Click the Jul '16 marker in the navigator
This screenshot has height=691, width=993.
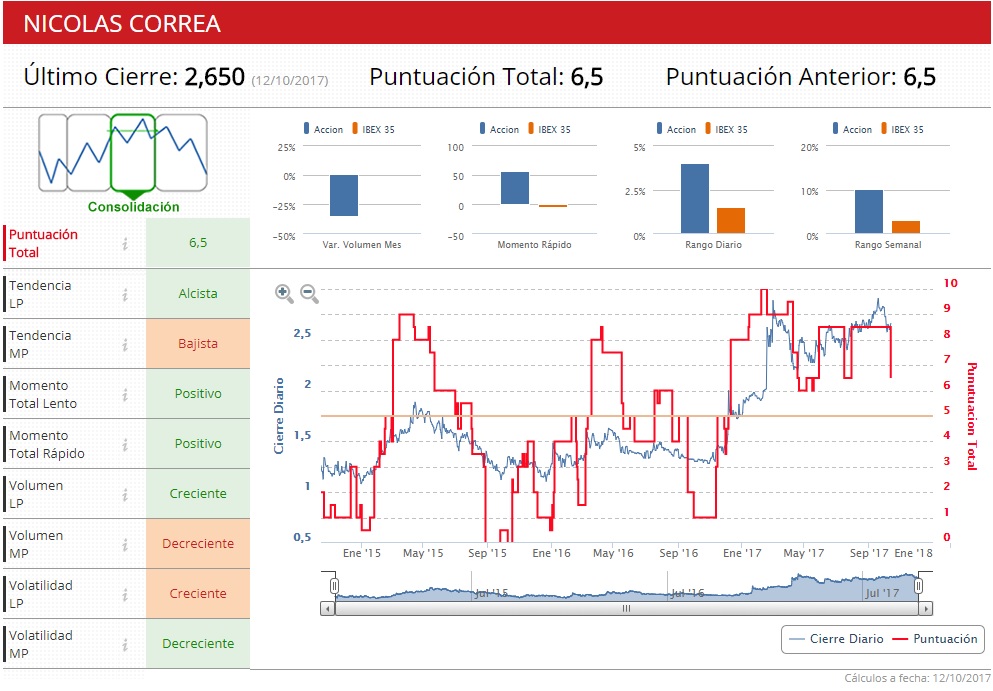(x=687, y=593)
